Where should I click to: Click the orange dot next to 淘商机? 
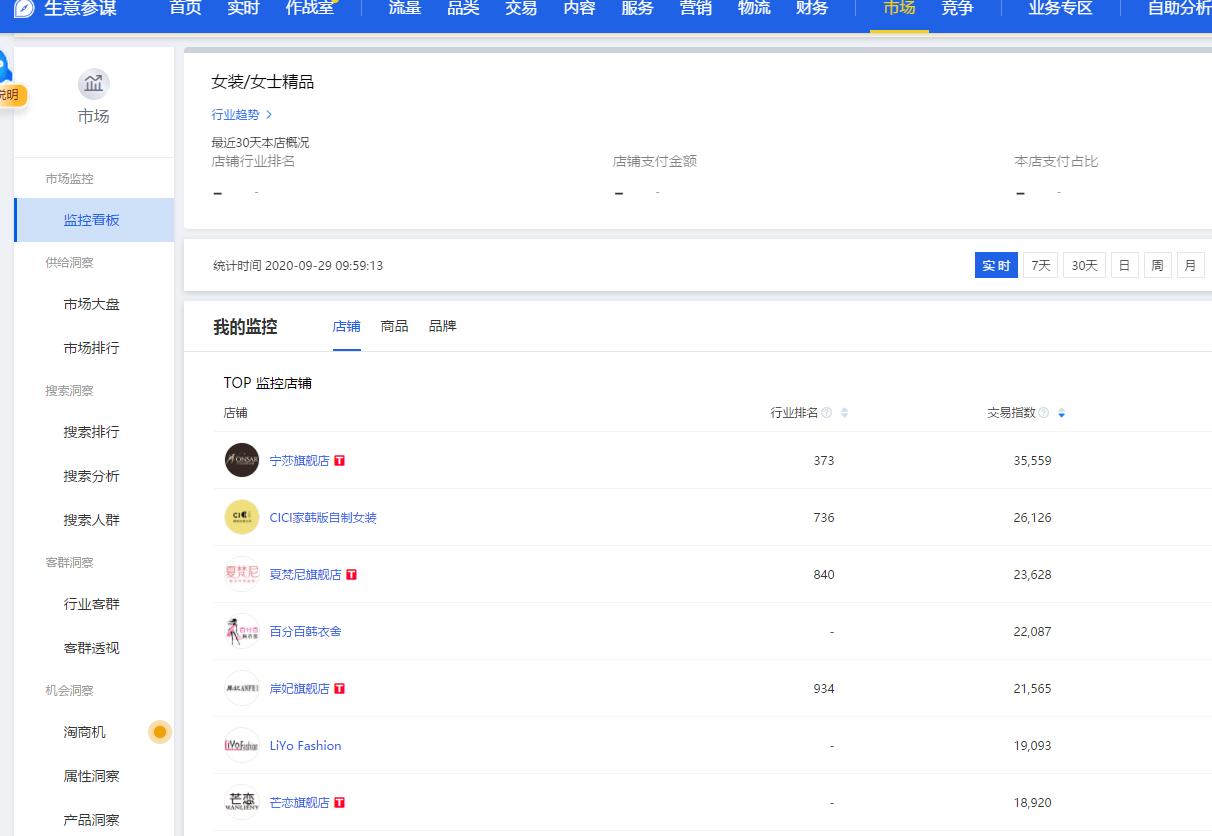(159, 732)
